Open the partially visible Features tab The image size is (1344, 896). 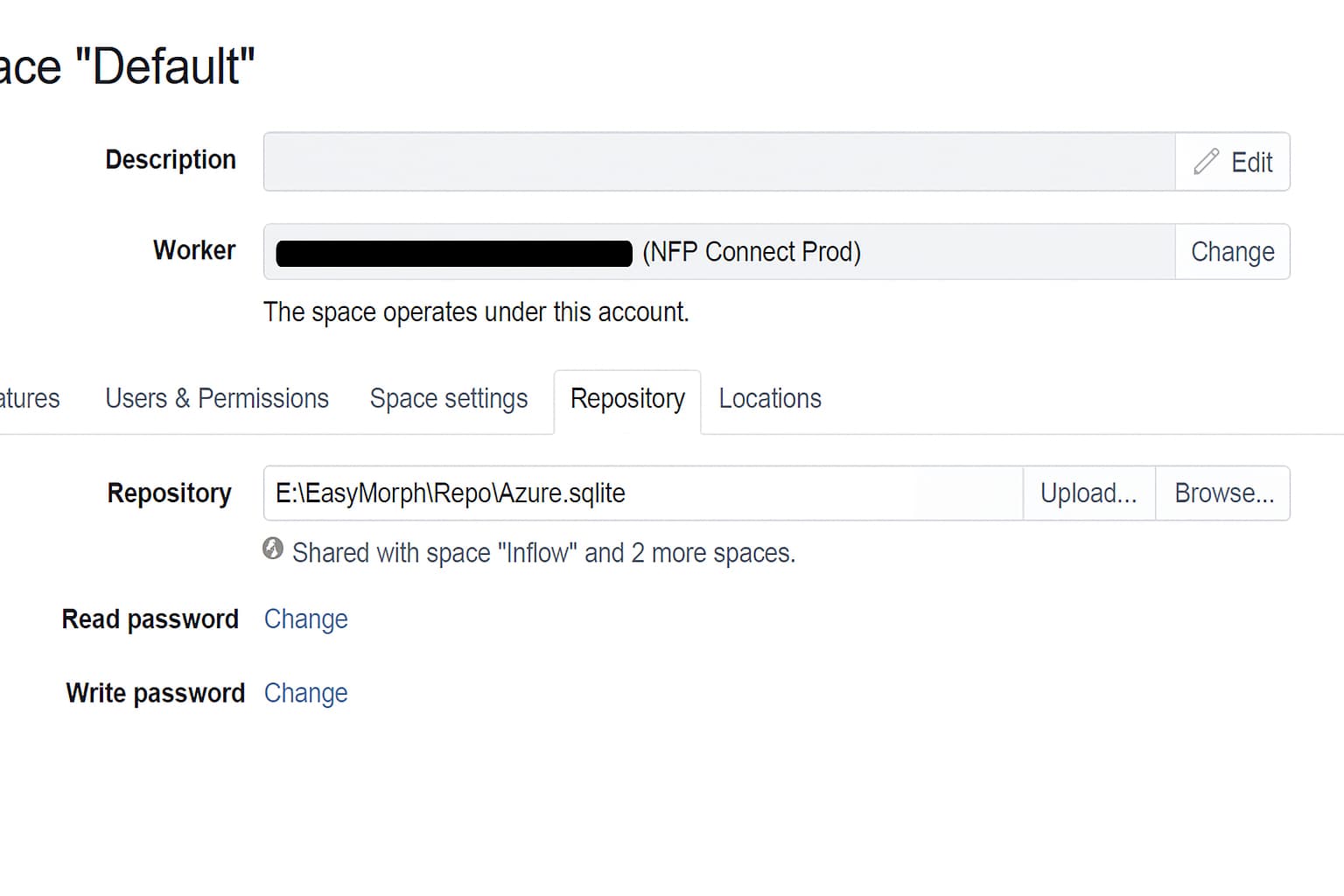click(x=30, y=399)
